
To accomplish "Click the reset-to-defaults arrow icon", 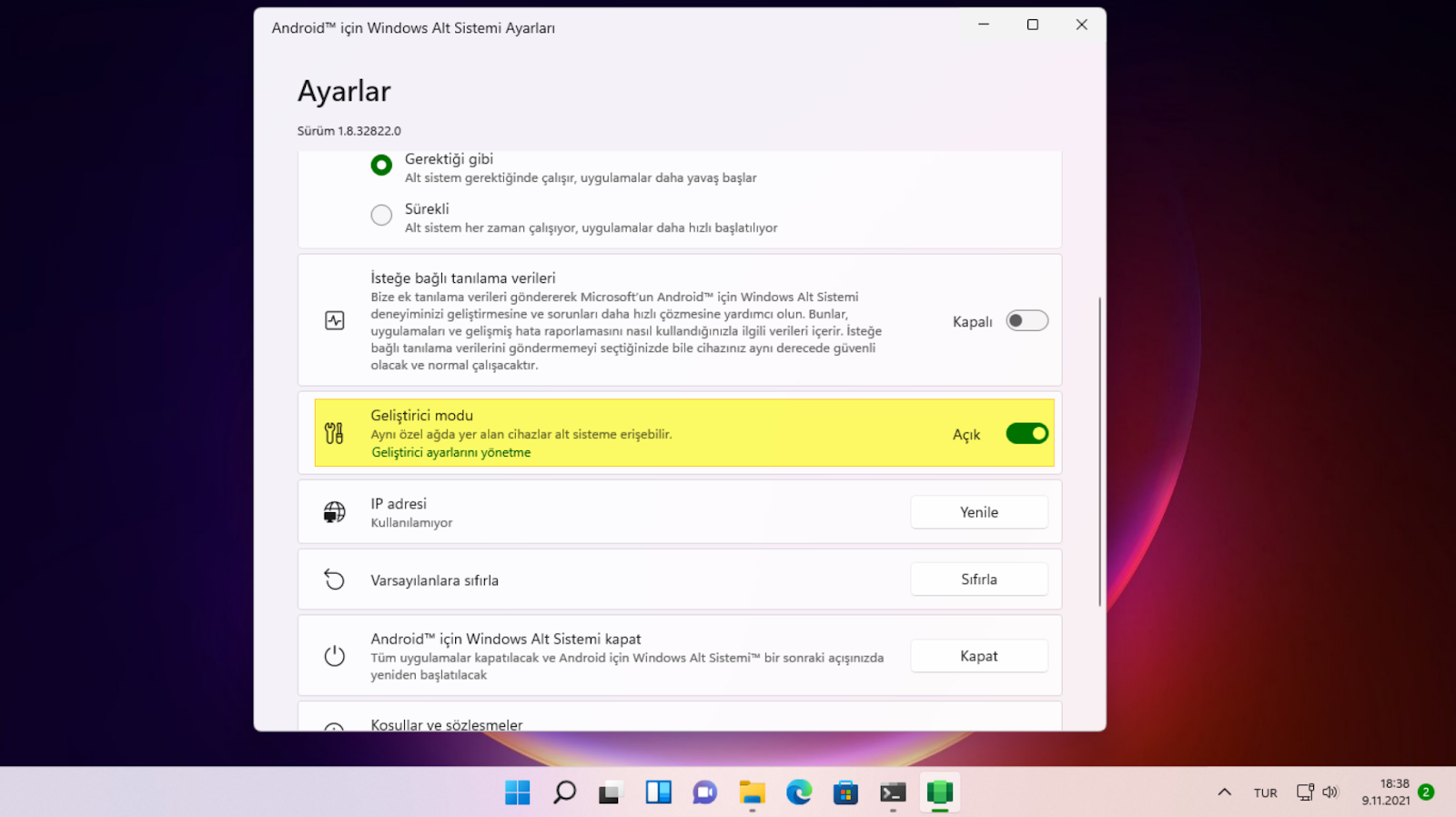I will (x=335, y=580).
